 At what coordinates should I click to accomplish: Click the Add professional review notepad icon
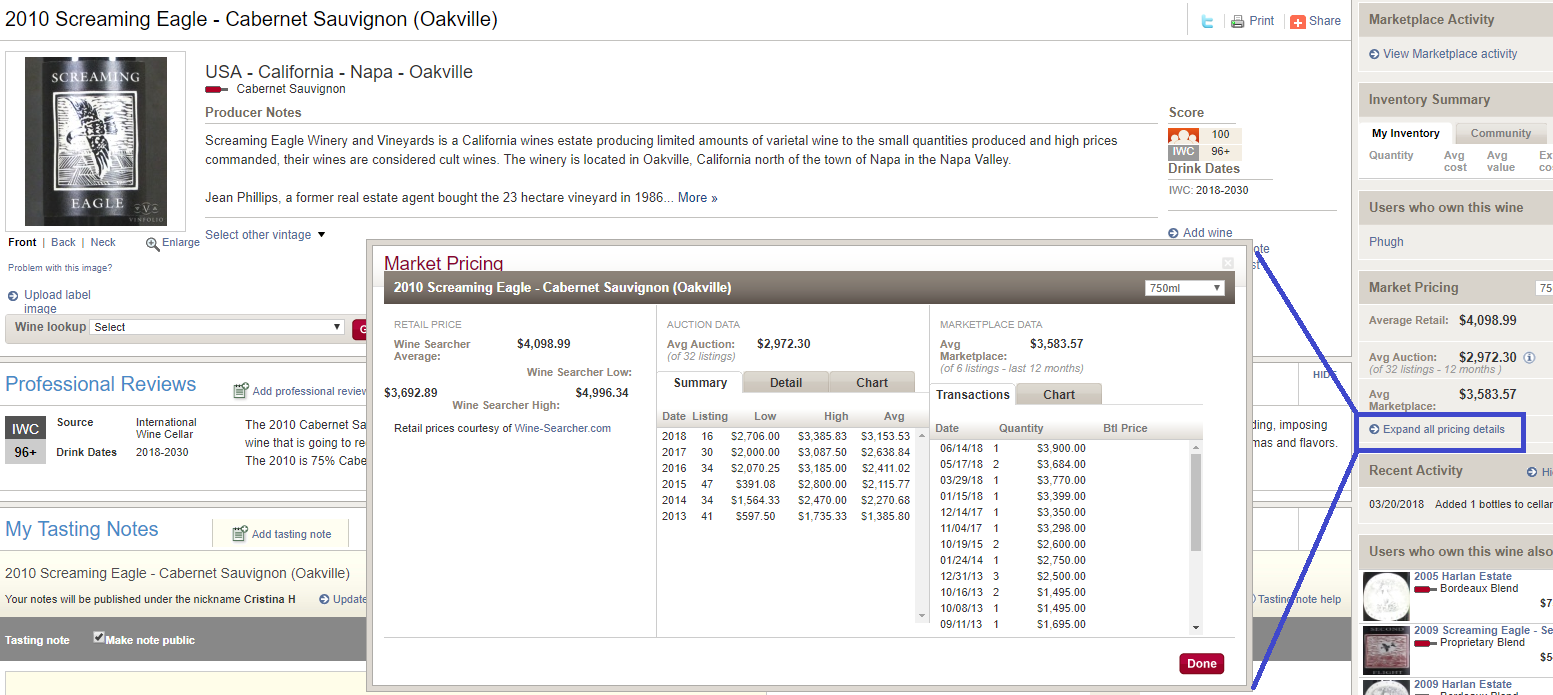pyautogui.click(x=240, y=391)
